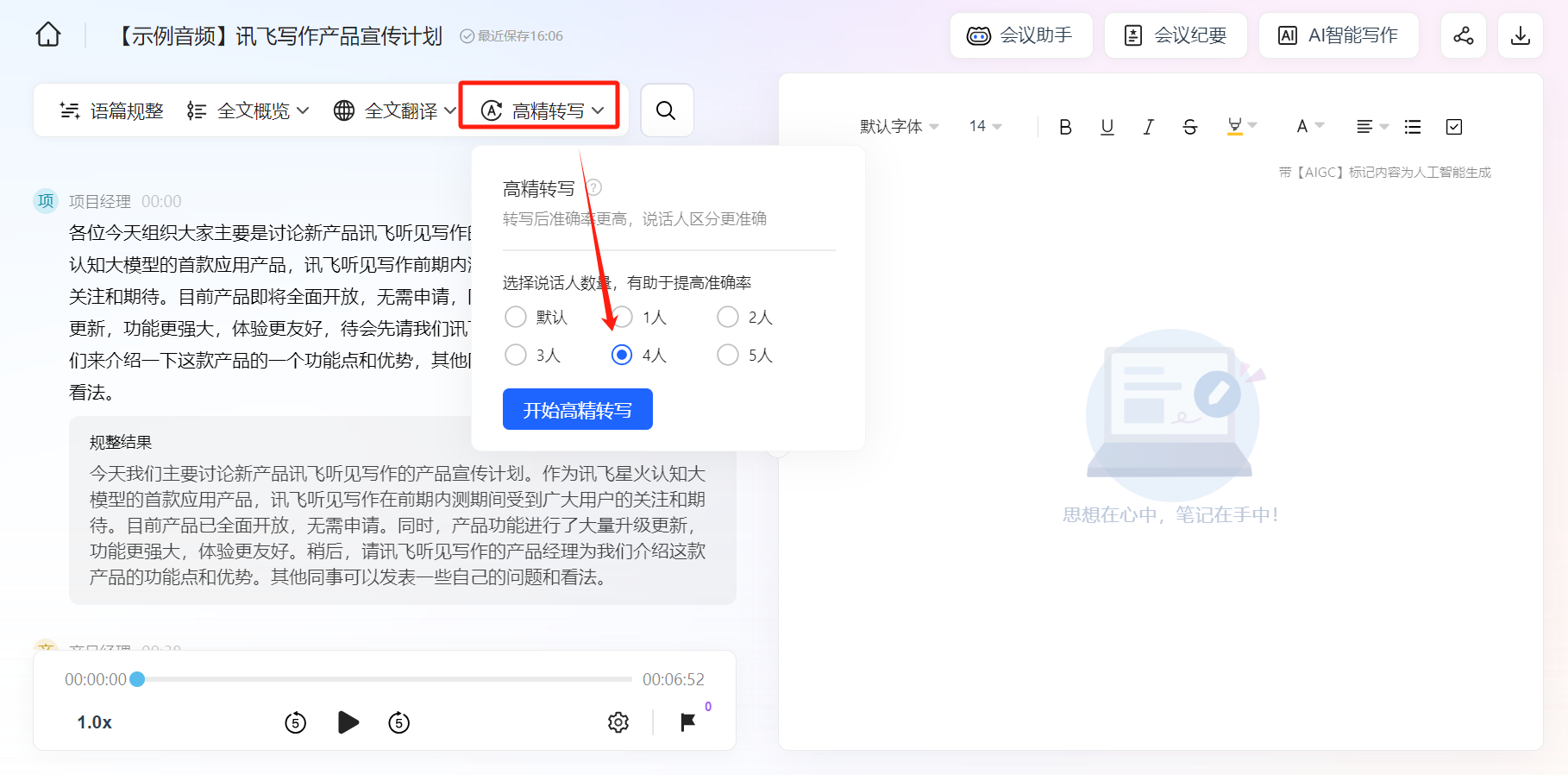The height and width of the screenshot is (775, 1568).
Task: Click 语篇规整 toolbar item
Action: click(111, 110)
